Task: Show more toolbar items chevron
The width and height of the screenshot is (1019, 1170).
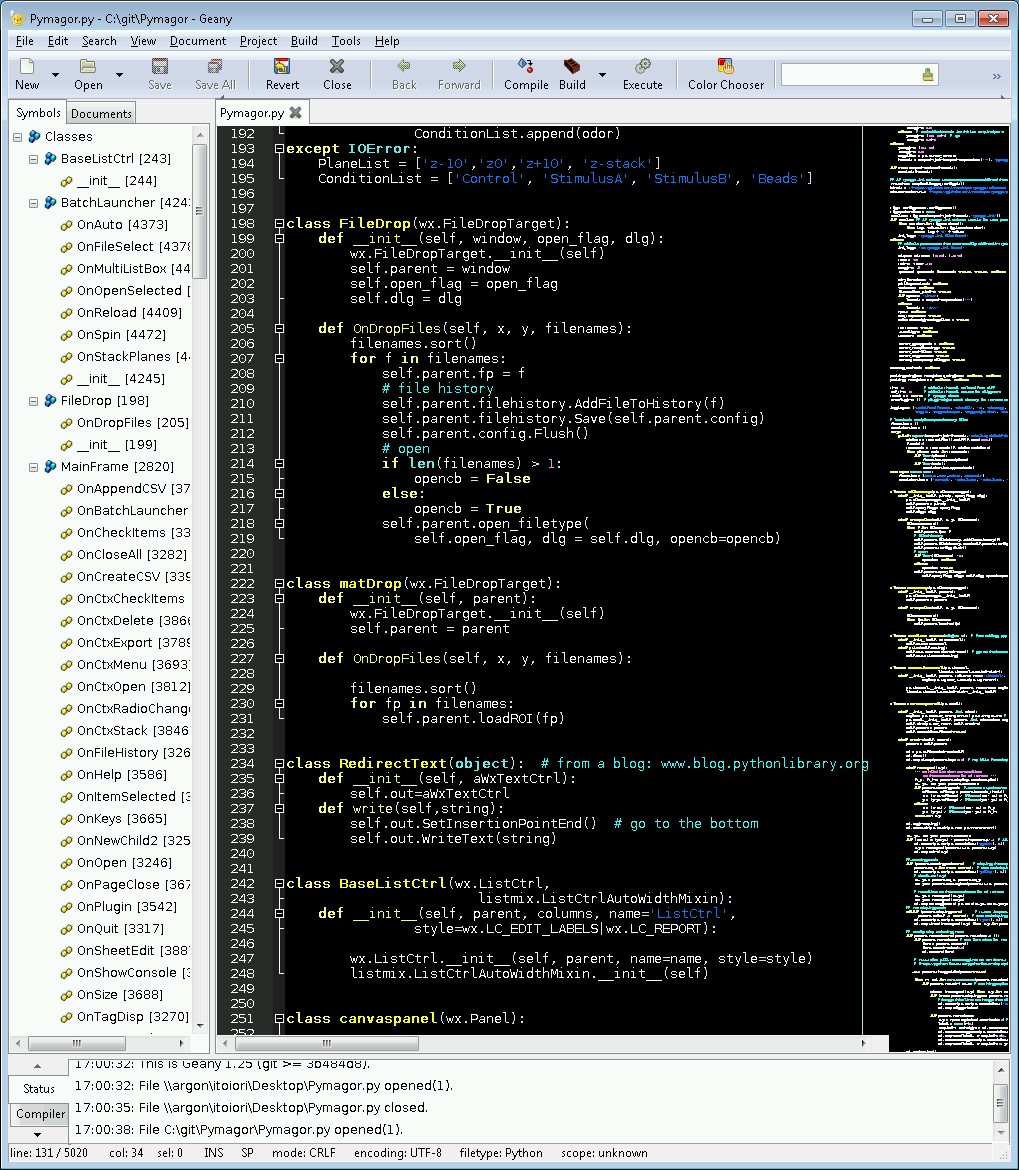Action: click(x=996, y=76)
